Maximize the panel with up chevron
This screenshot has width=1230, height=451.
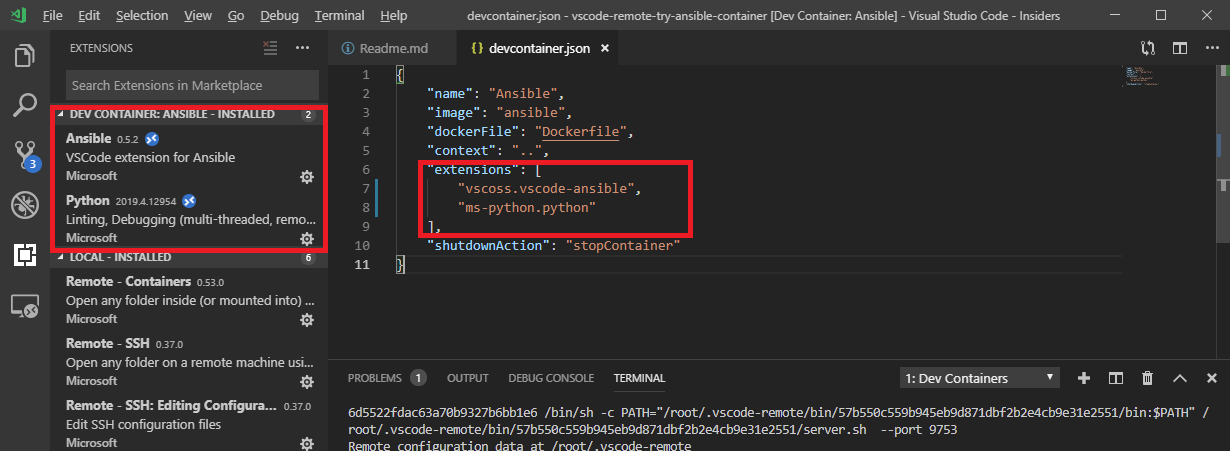coord(1180,378)
